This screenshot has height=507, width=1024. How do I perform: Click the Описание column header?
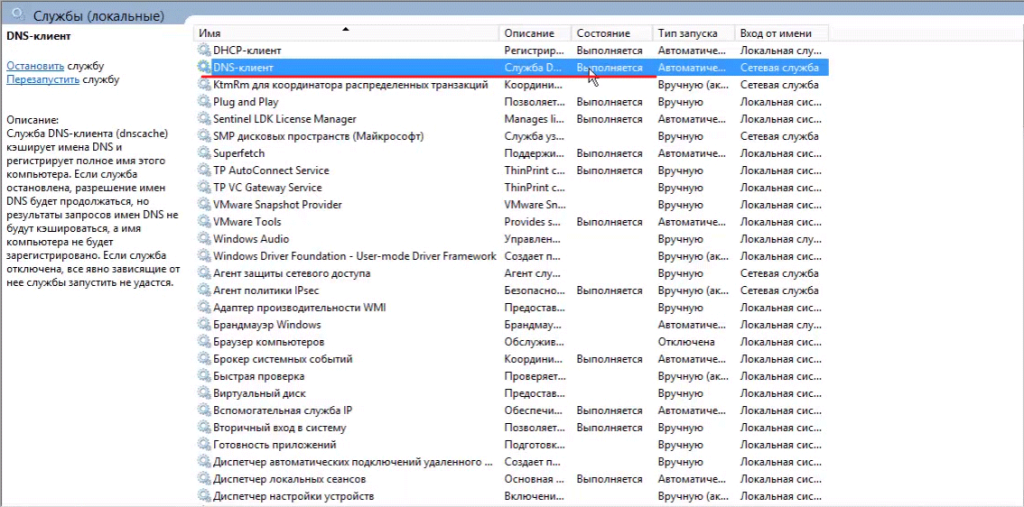pos(535,33)
